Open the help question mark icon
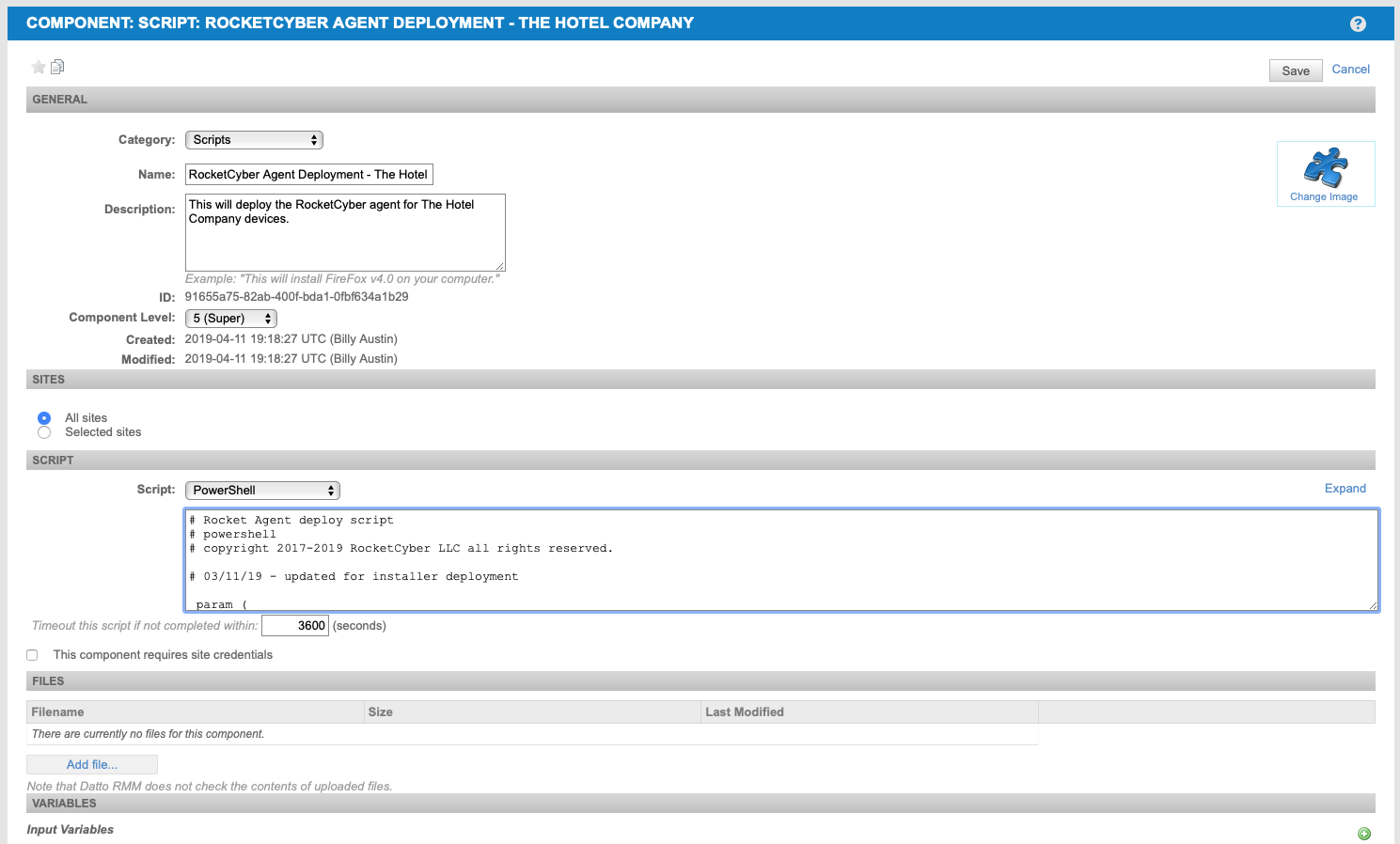 [x=1358, y=24]
